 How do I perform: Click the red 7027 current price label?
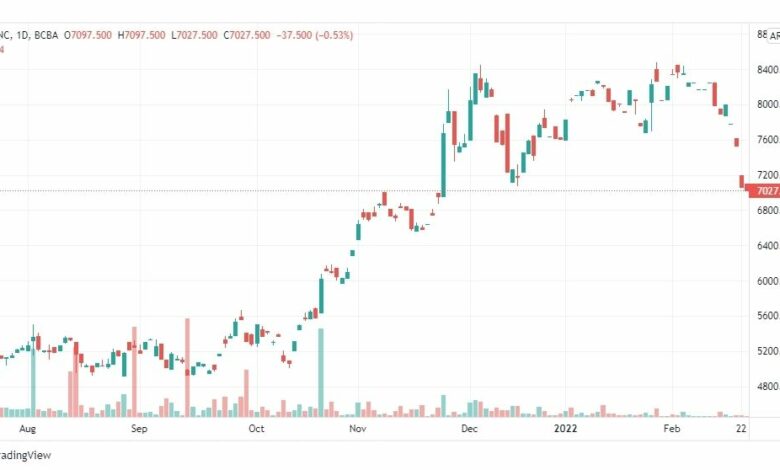click(765, 191)
